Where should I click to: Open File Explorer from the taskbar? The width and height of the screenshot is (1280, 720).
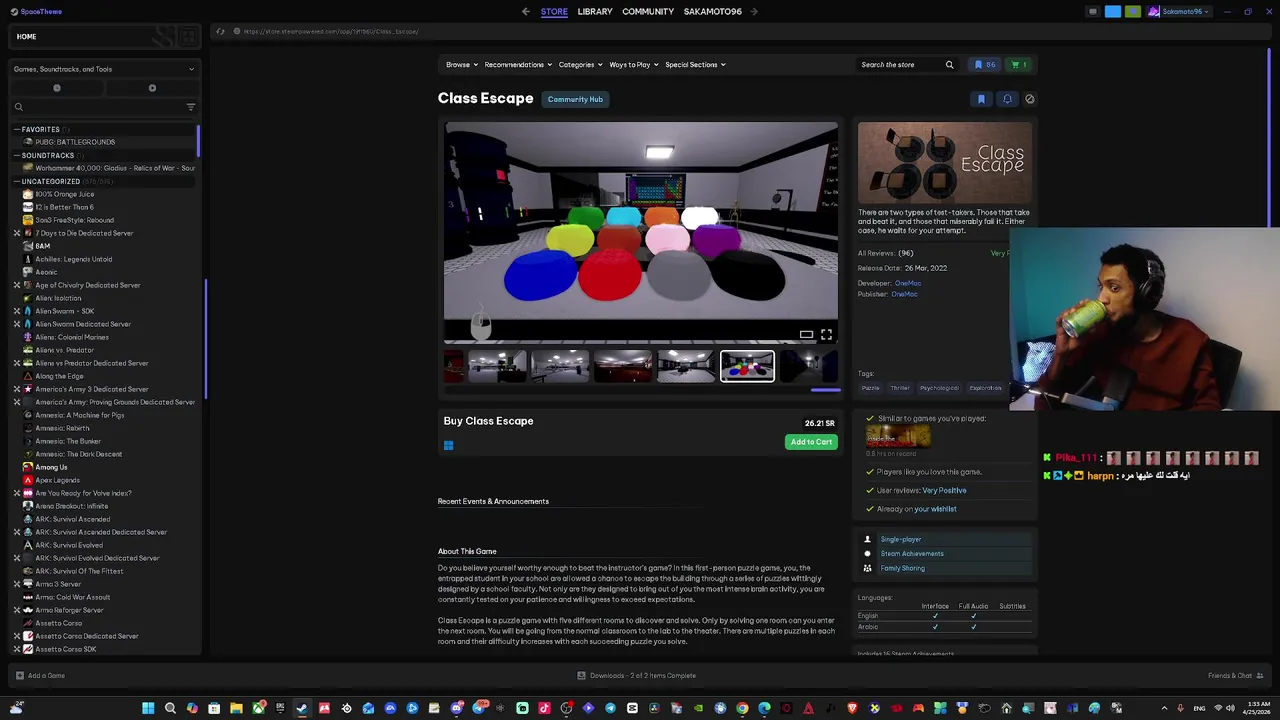click(x=236, y=708)
